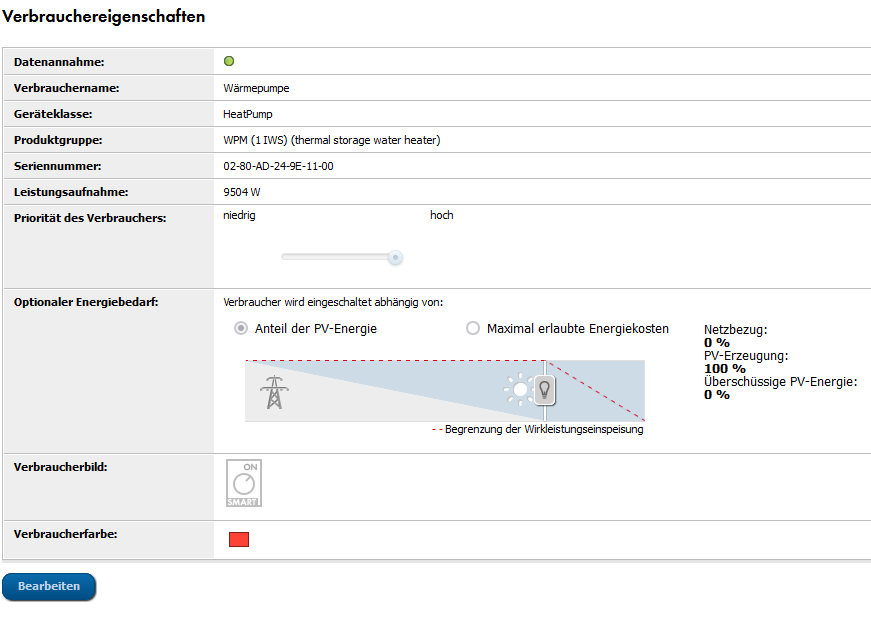Click the Begrenzung der Wirkleistungseinspeisung legend
Viewport: 871px width, 639px height.
(x=538, y=430)
